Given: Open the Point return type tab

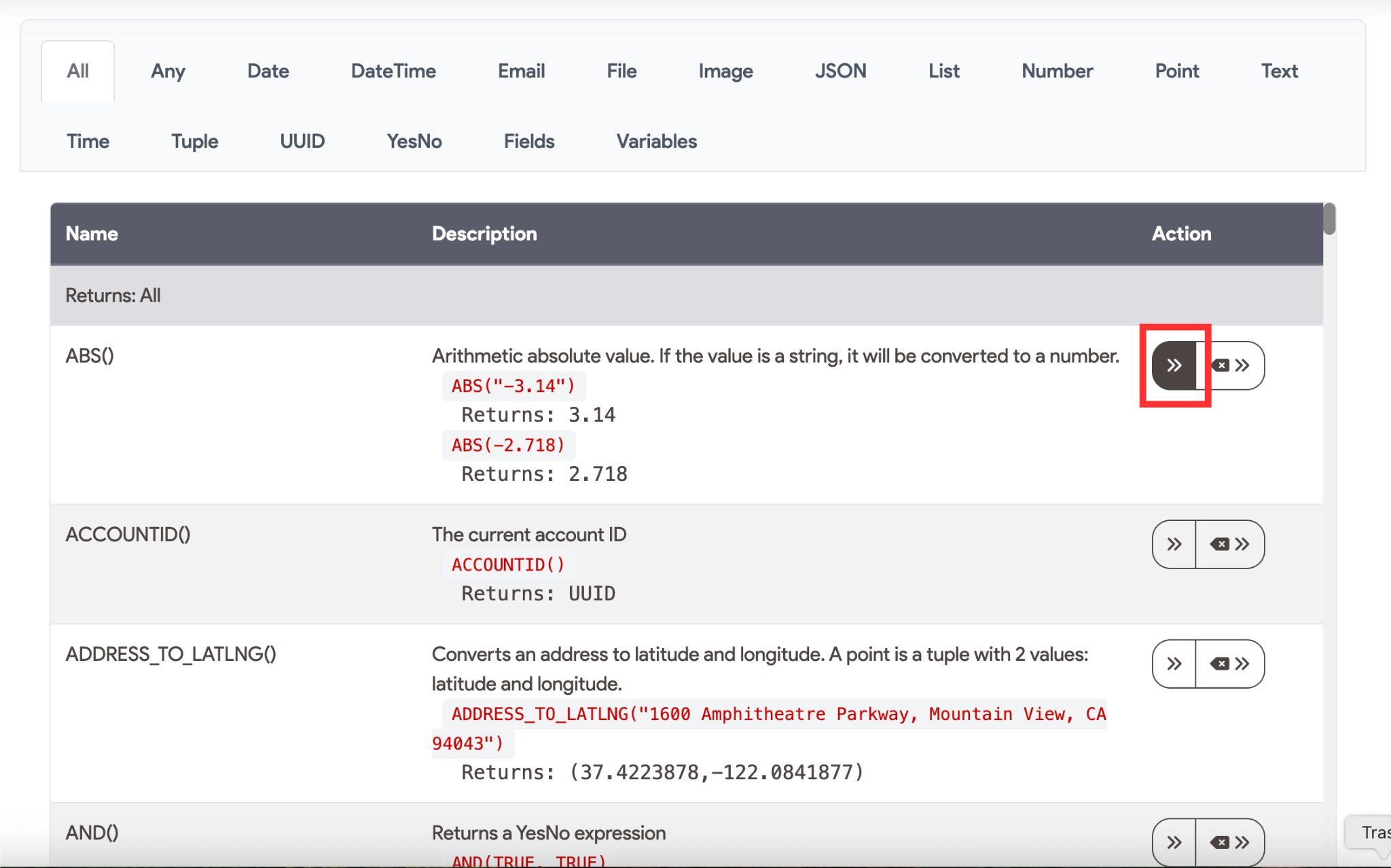Looking at the screenshot, I should (x=1177, y=71).
